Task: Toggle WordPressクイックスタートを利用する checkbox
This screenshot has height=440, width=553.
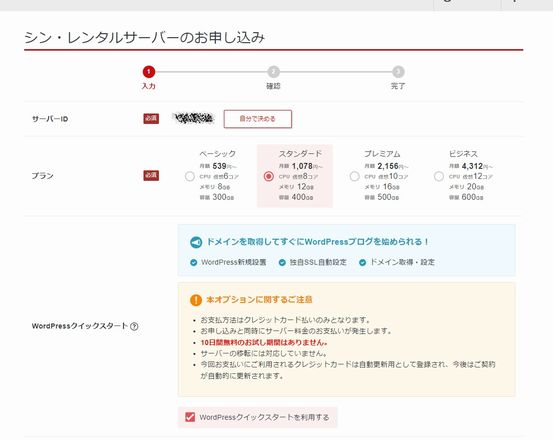Action: click(190, 417)
